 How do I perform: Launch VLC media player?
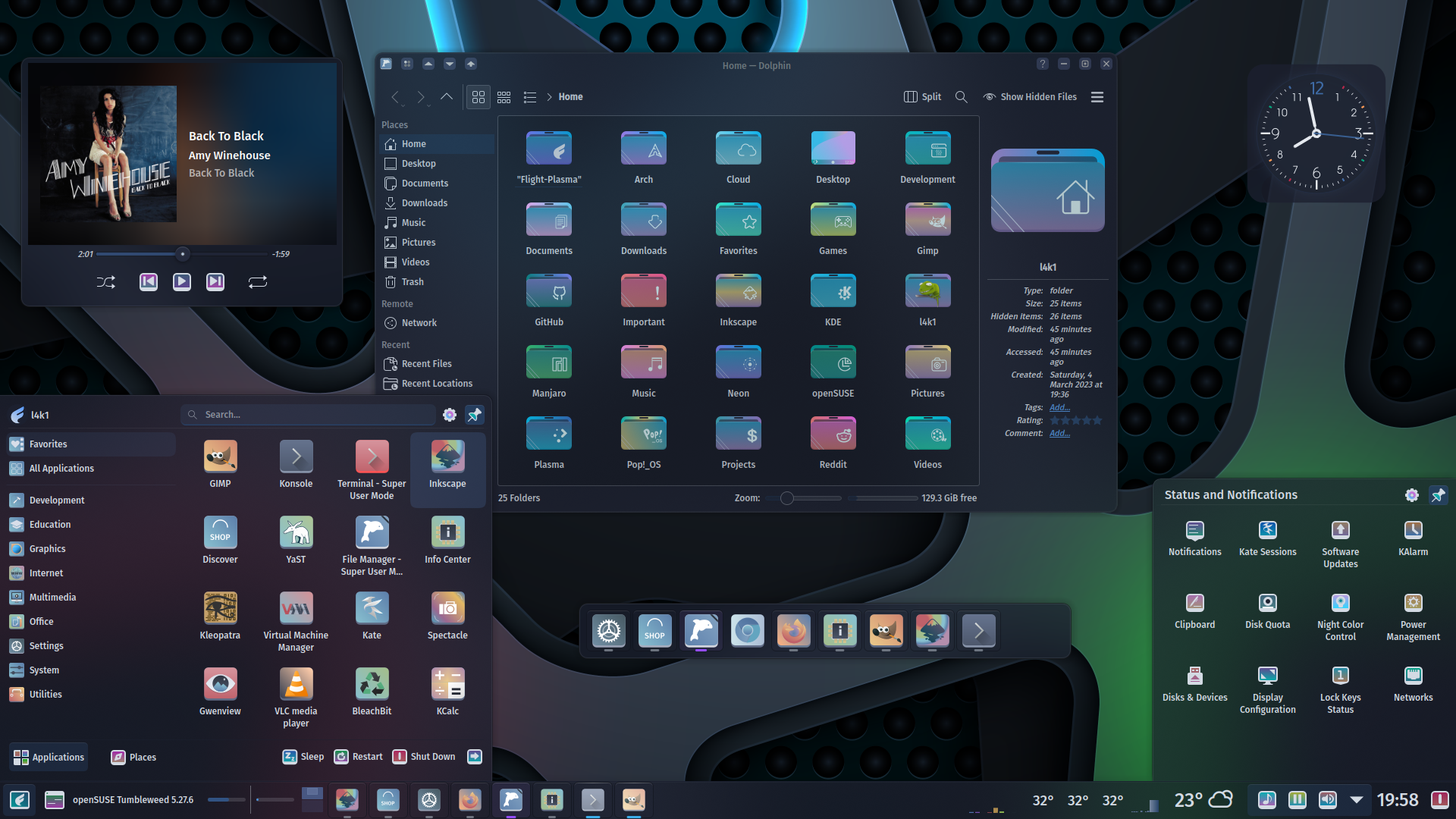point(296,698)
